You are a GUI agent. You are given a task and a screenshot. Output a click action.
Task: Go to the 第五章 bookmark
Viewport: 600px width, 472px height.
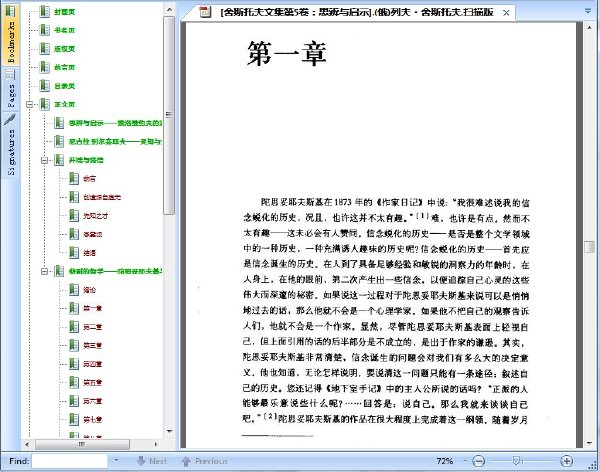pyautogui.click(x=93, y=382)
